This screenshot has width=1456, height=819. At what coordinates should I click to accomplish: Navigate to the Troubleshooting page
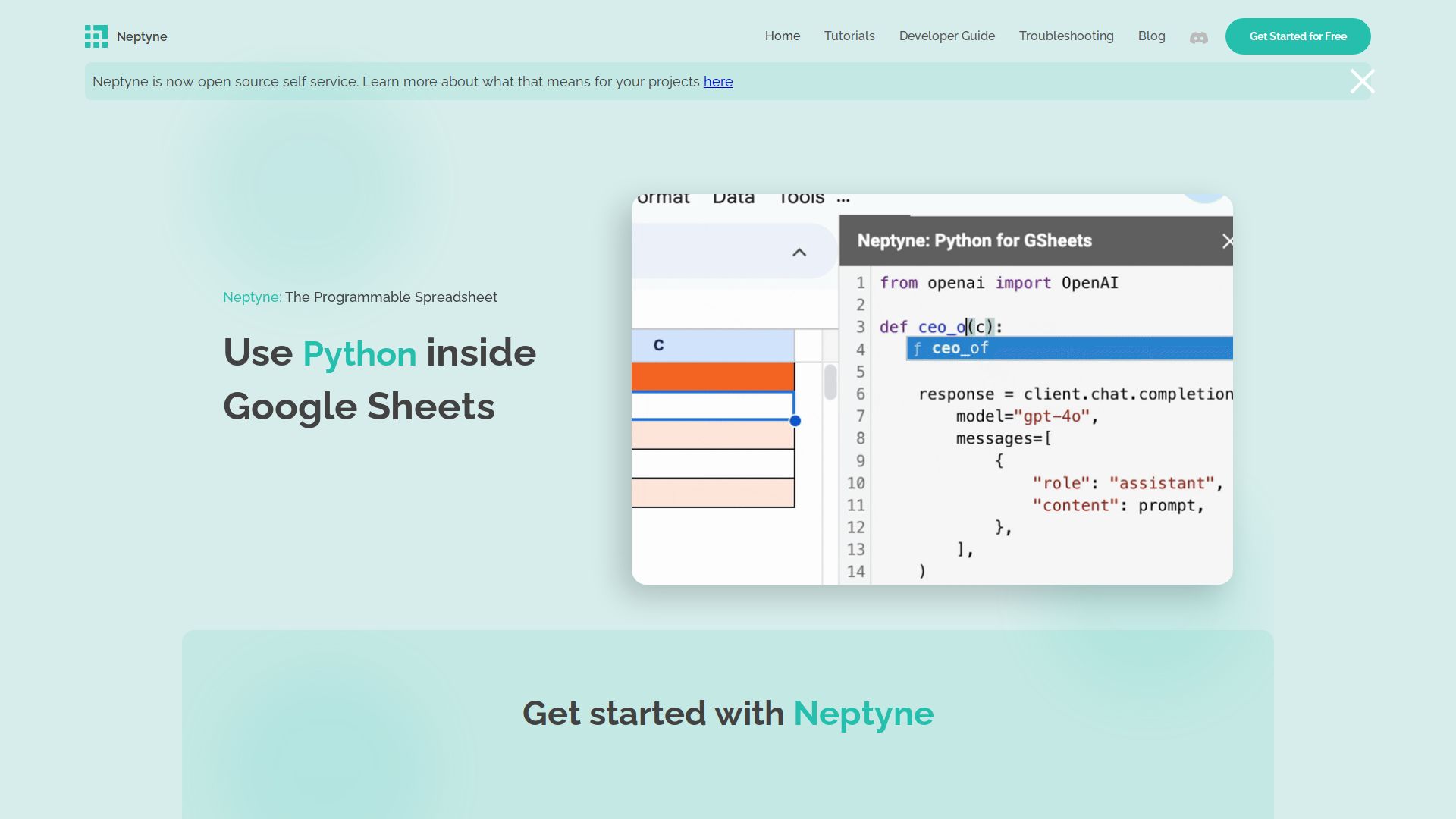pos(1065,36)
